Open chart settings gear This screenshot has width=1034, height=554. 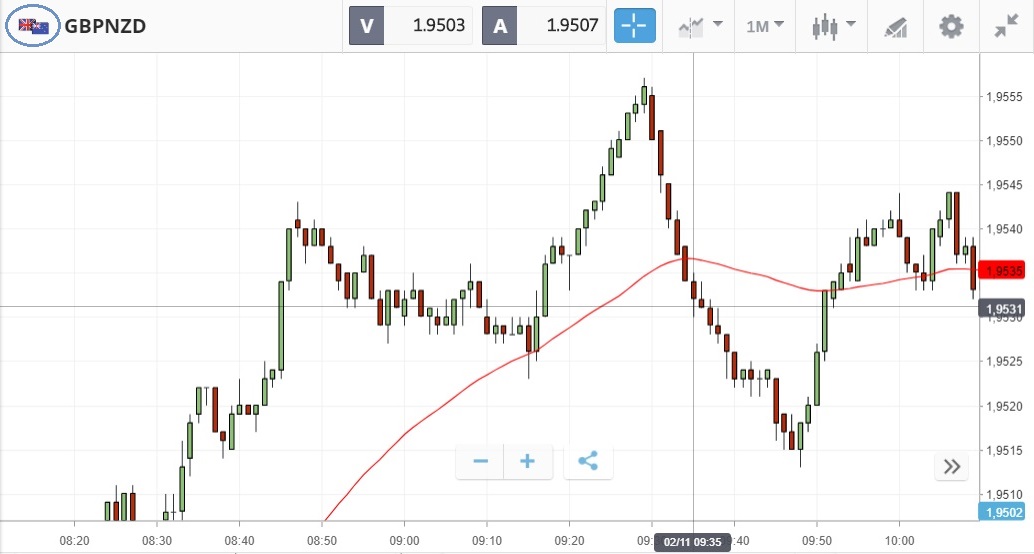(951, 26)
